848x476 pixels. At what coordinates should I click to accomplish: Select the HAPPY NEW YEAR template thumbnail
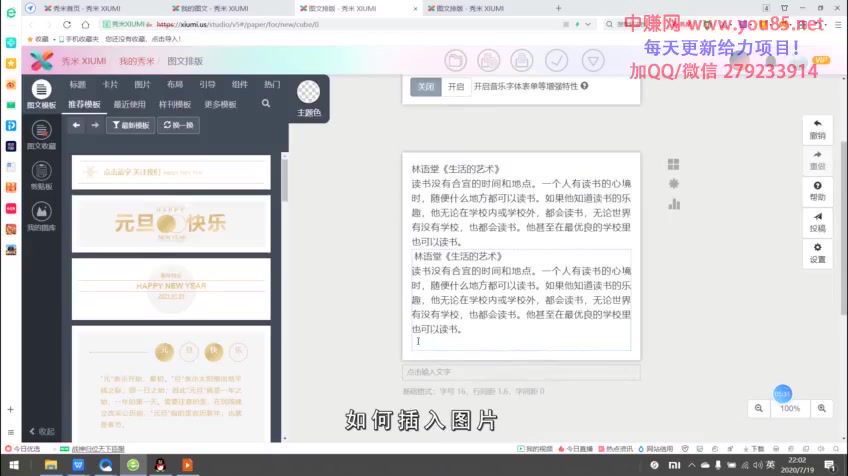coord(171,289)
